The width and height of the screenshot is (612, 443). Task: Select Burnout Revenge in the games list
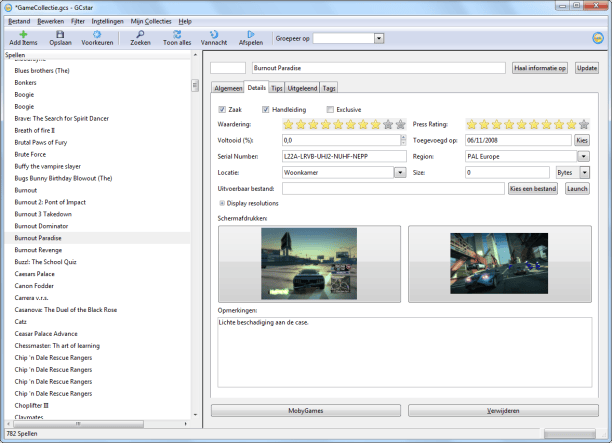39,250
